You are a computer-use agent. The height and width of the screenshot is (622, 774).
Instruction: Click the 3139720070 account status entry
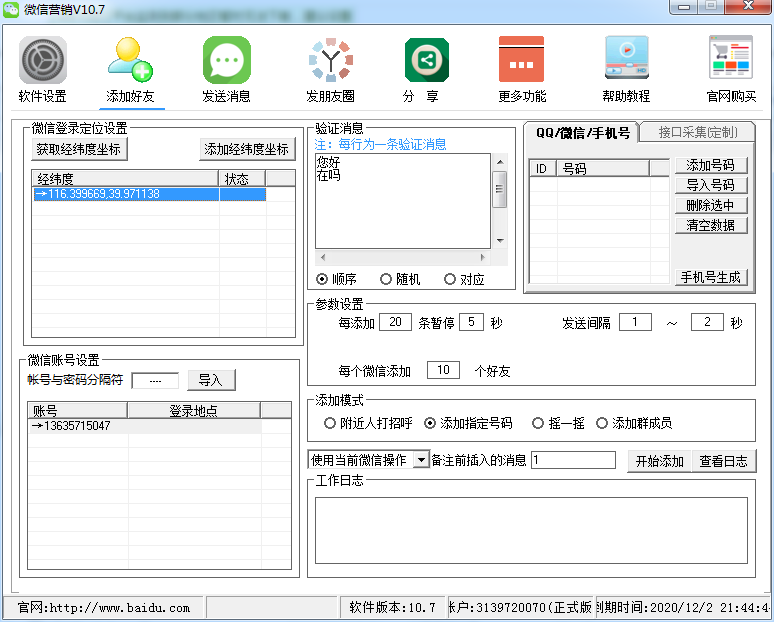[x=520, y=607]
